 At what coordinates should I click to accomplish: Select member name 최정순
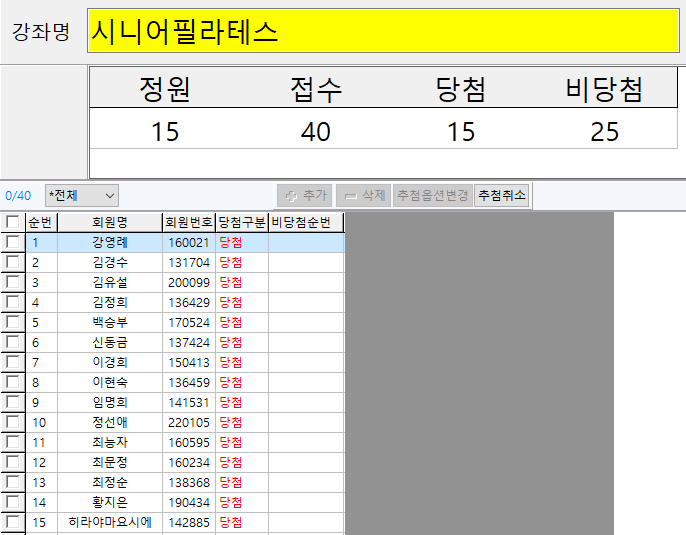pos(110,483)
